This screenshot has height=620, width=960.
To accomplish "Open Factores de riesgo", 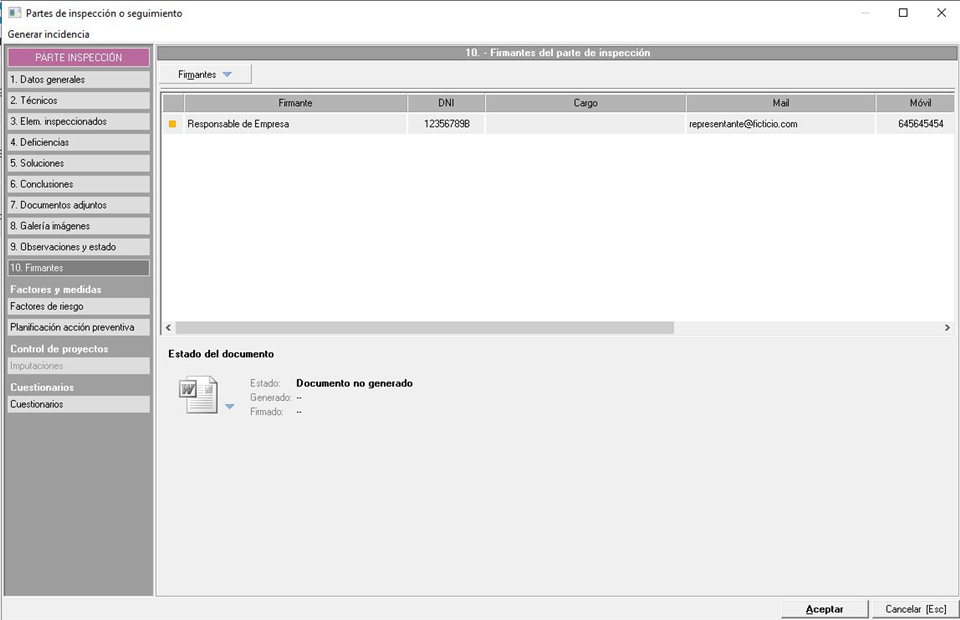I will tap(78, 306).
